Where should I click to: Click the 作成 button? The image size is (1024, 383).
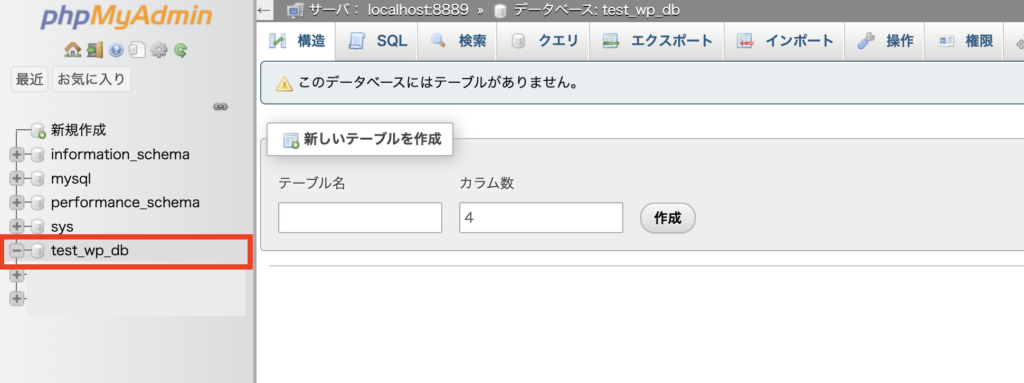point(667,218)
